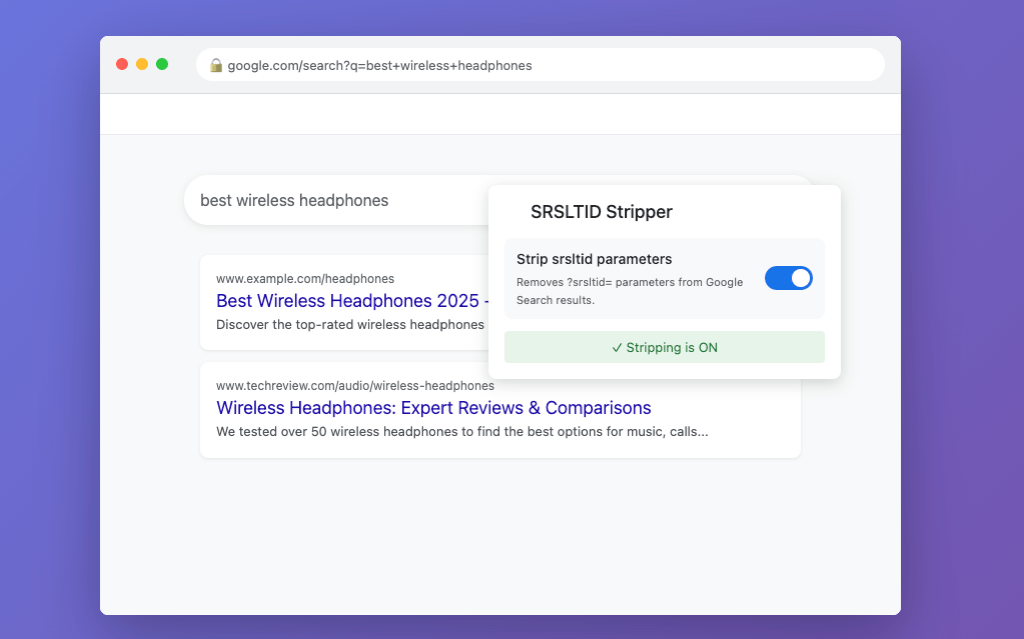The height and width of the screenshot is (639, 1024).
Task: Click the padlock icon in the address bar
Action: coord(216,64)
